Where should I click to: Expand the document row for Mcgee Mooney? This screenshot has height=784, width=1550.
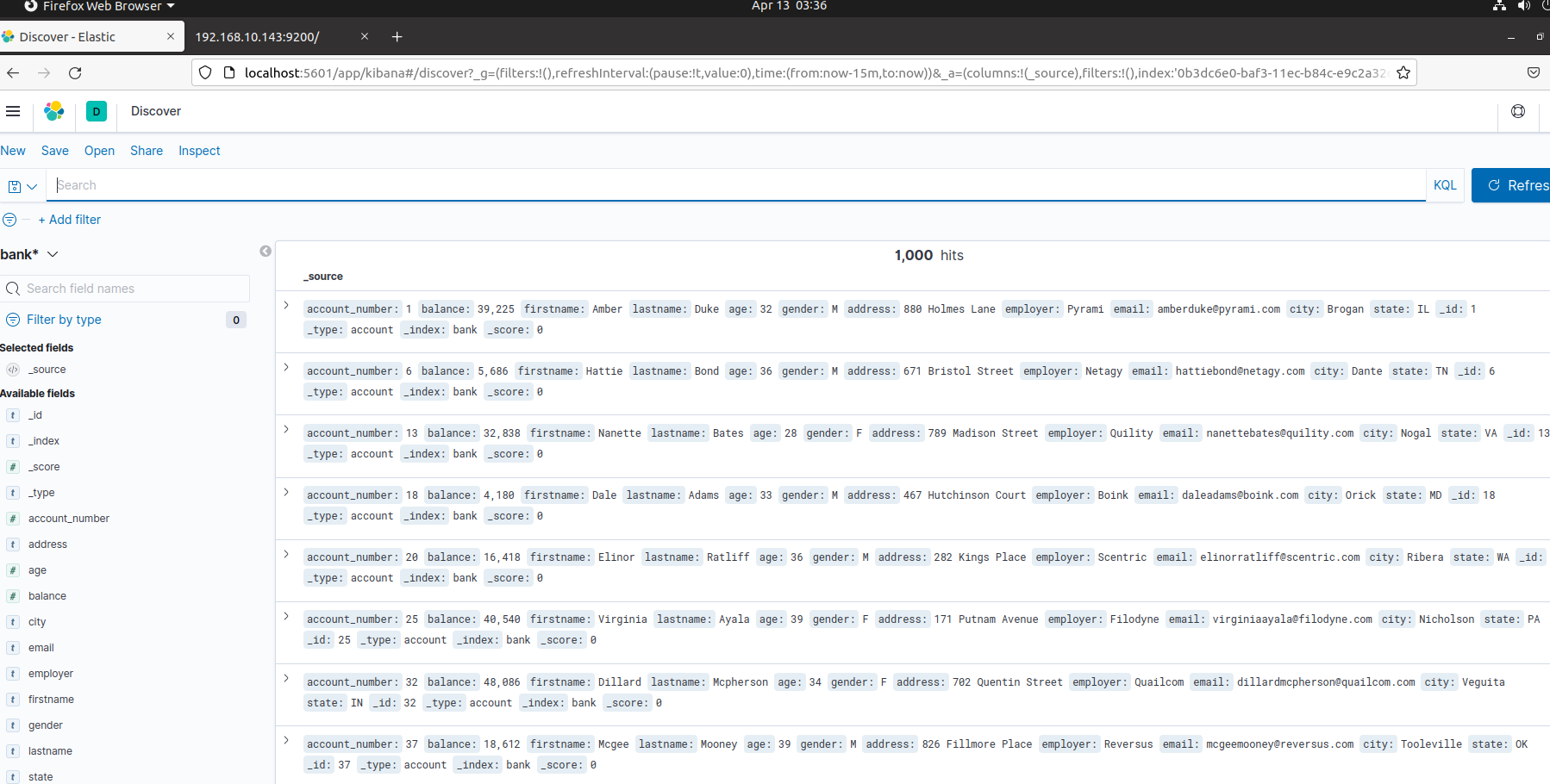286,740
